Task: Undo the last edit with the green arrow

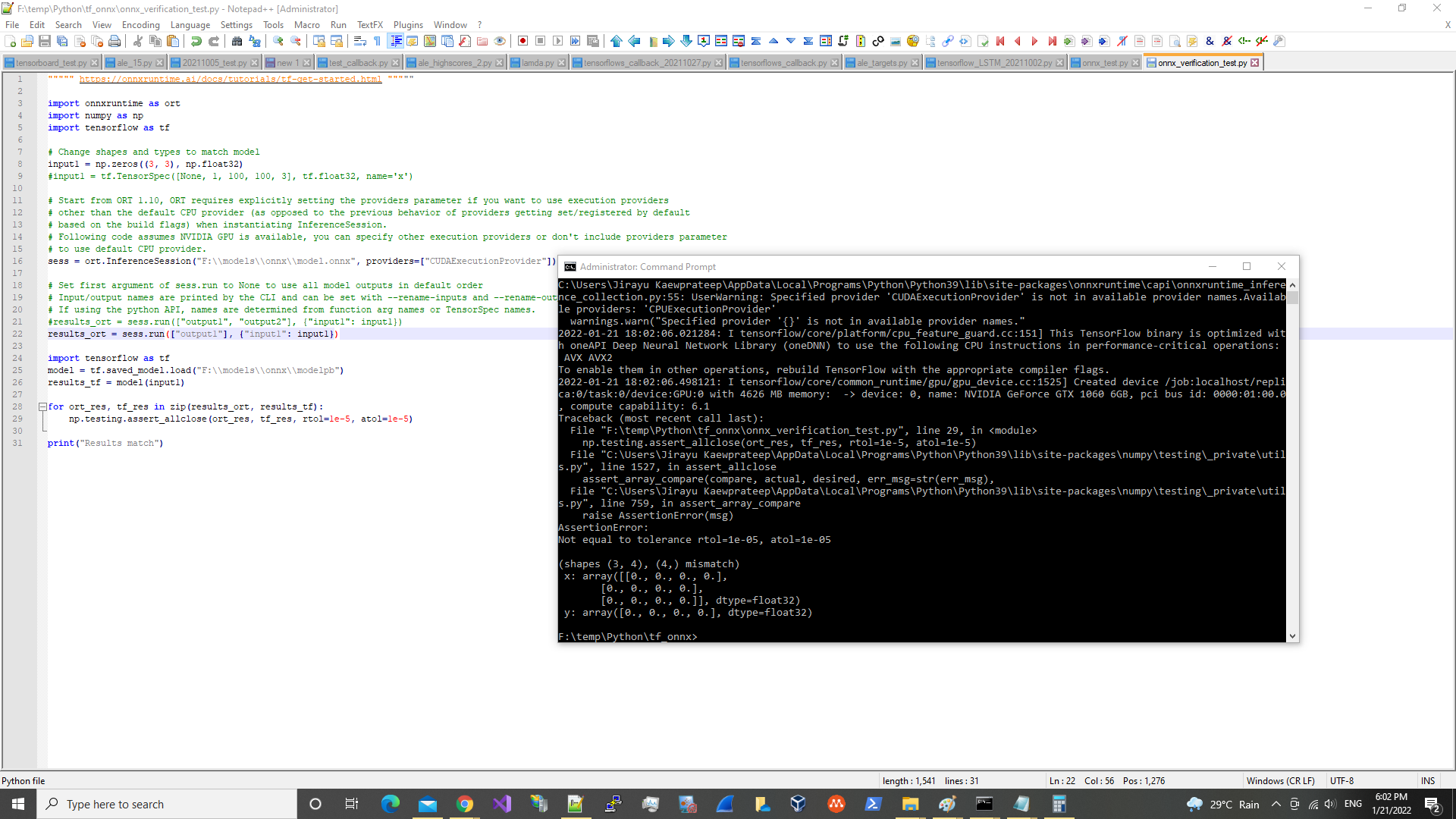Action: 196,41
